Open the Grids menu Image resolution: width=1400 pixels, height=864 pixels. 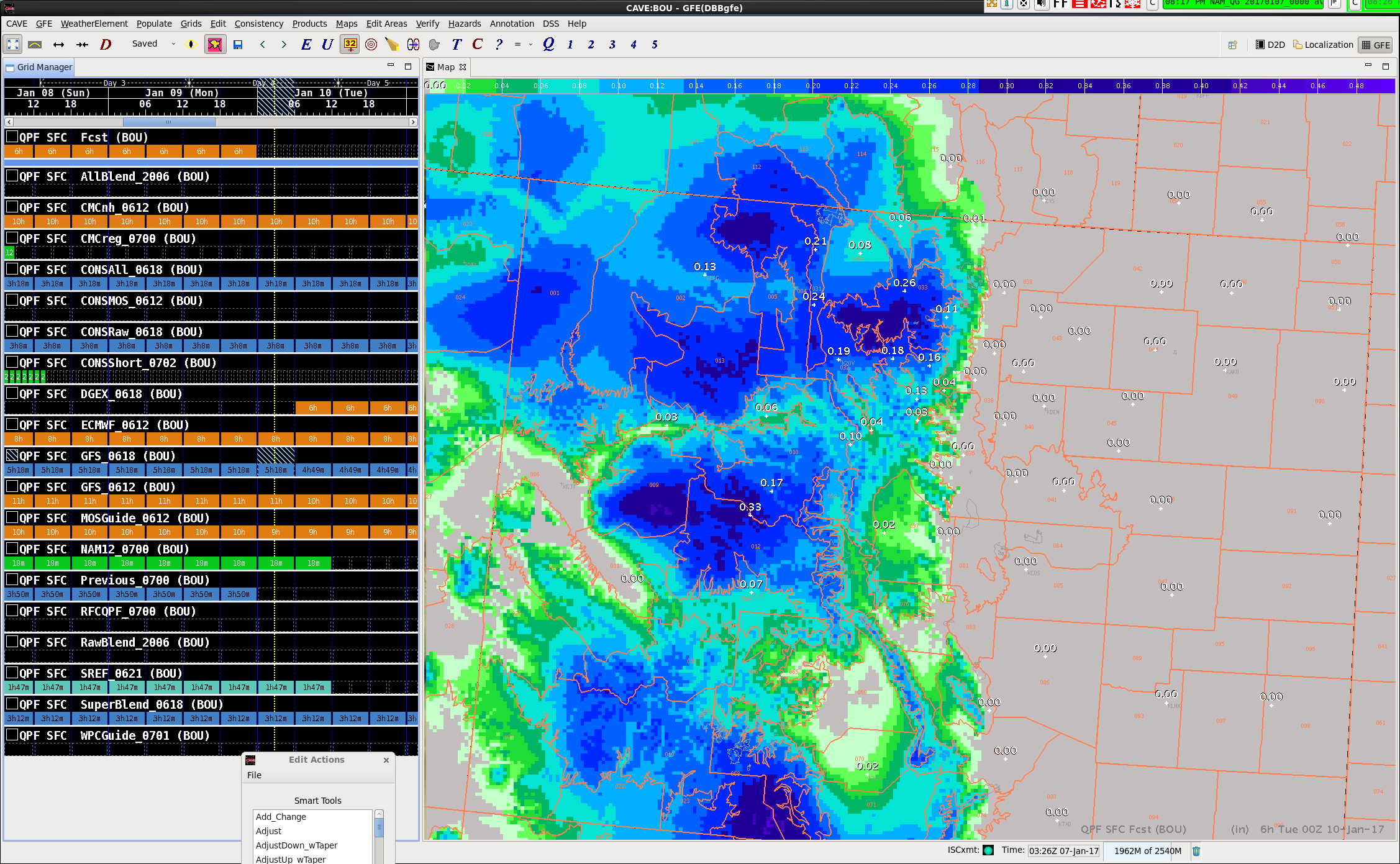point(191,24)
